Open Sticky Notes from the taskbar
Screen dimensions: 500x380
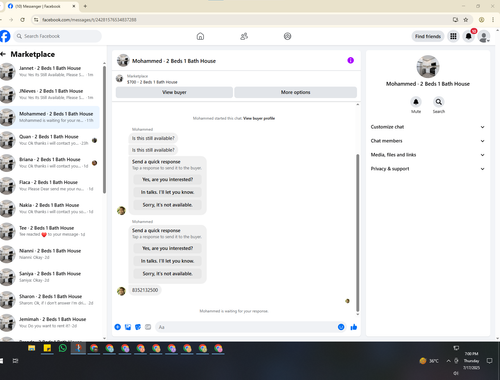47,349
